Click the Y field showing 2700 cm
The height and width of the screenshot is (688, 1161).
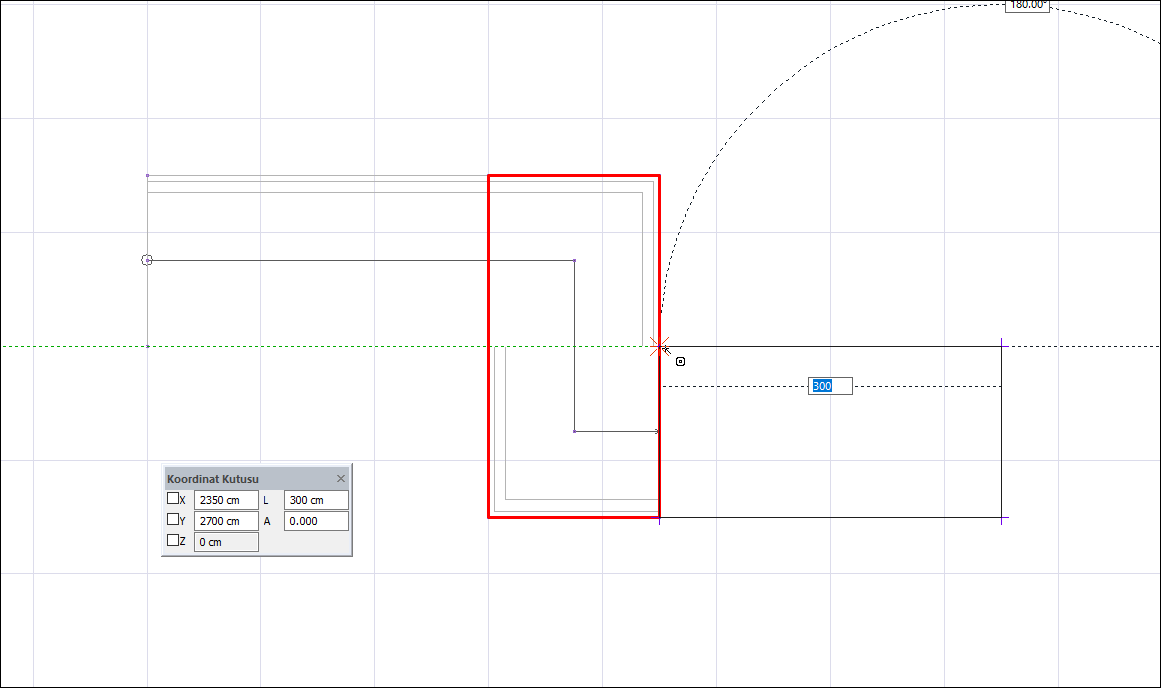coord(226,521)
